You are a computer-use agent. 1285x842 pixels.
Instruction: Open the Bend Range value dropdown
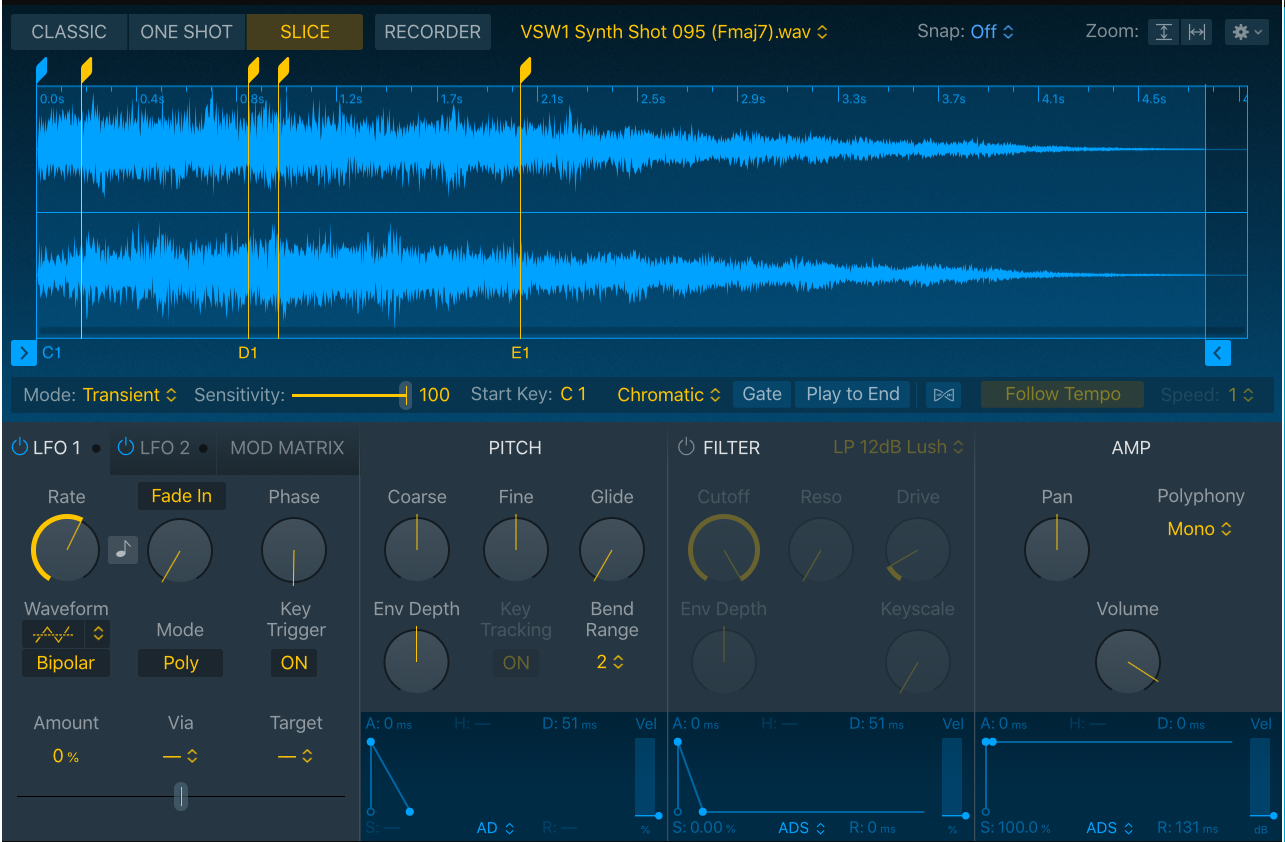[x=610, y=662]
